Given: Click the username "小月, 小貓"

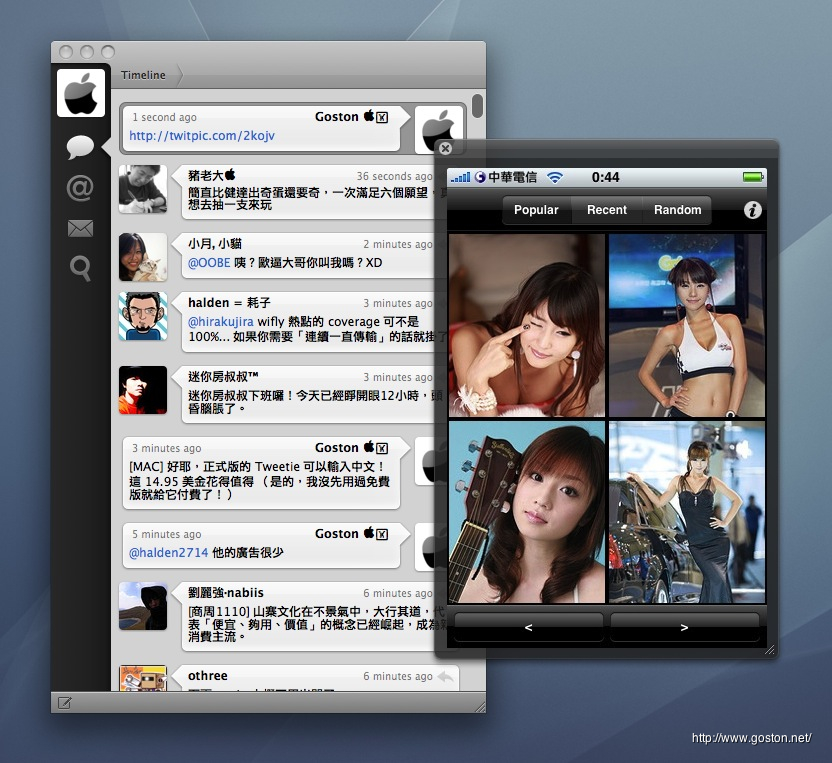Looking at the screenshot, I should [x=215, y=244].
